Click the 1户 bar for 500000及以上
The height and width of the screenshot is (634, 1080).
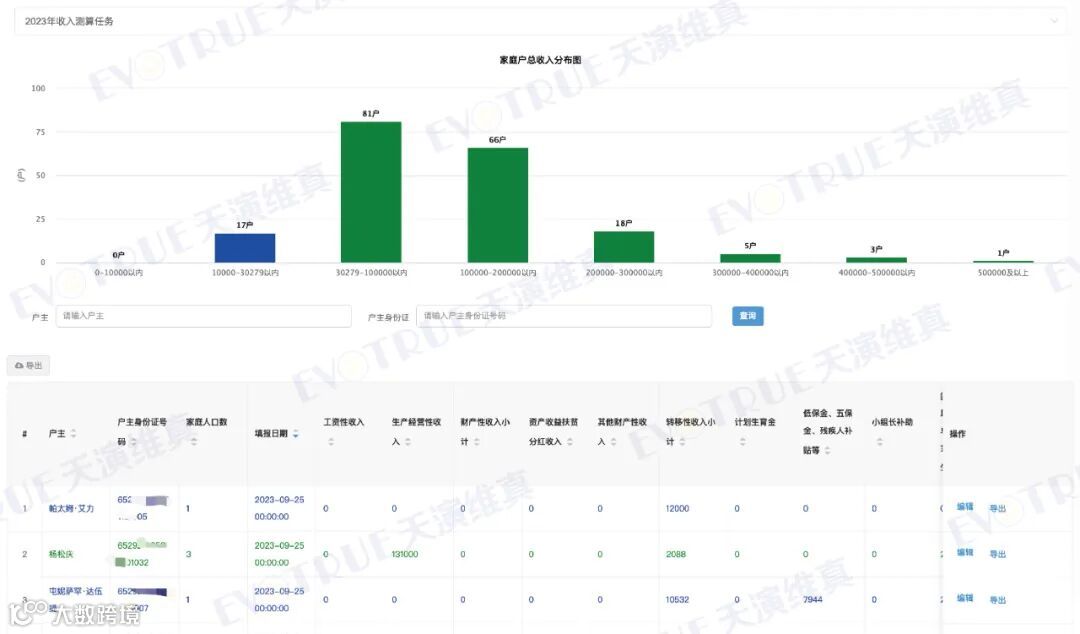[x=1003, y=262]
